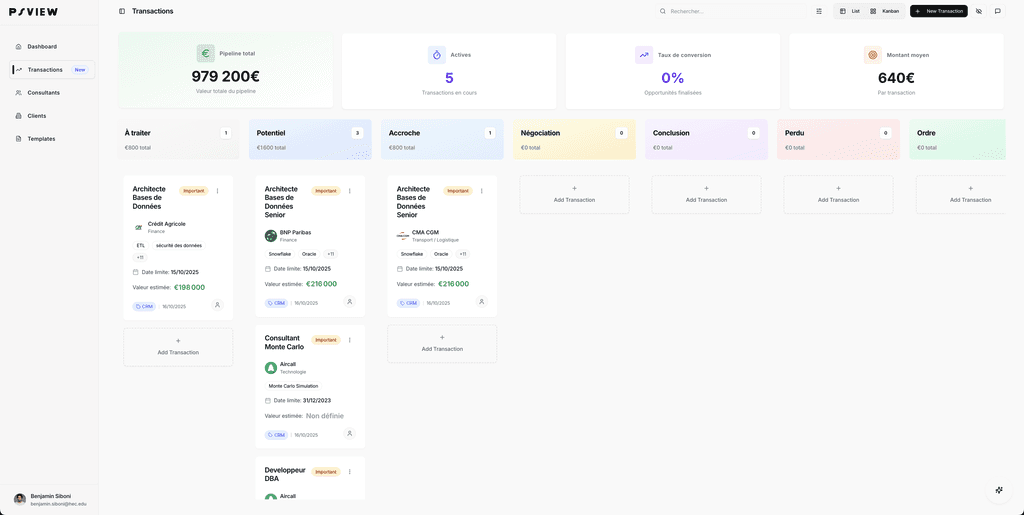The image size is (1024, 515).
Task: Click CRM tag on BNP Paribas card
Action: [x=276, y=303]
